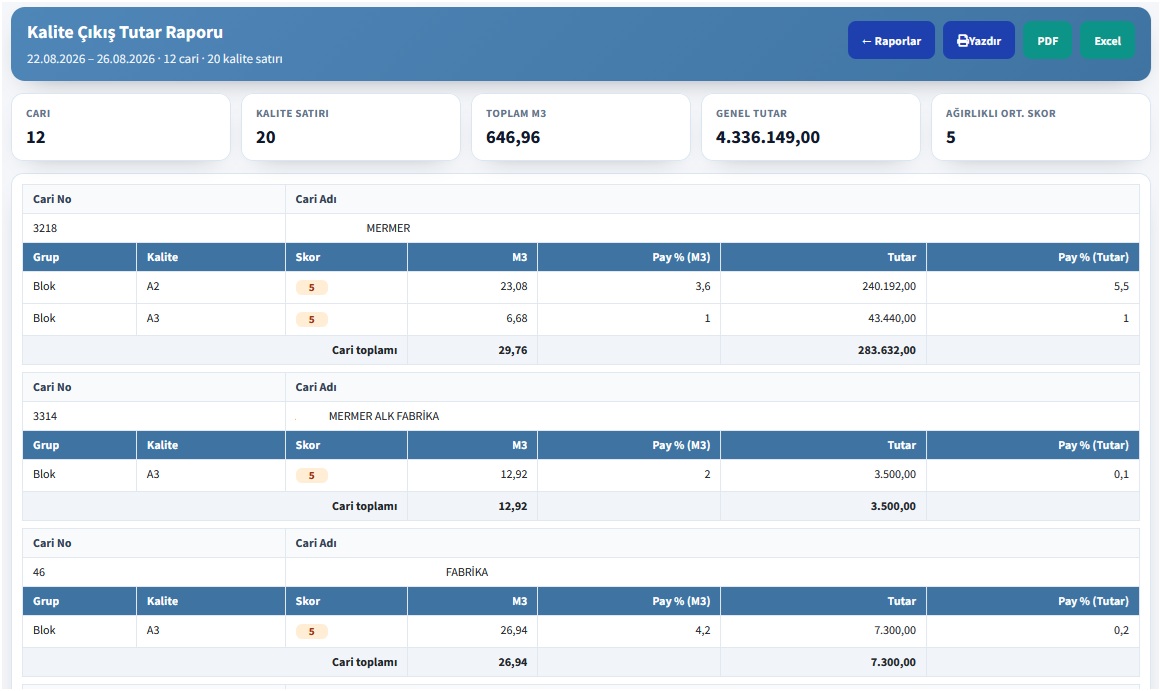Viewport: 1161px width, 691px height.
Task: Go back using the Raporlar button
Action: pos(891,41)
